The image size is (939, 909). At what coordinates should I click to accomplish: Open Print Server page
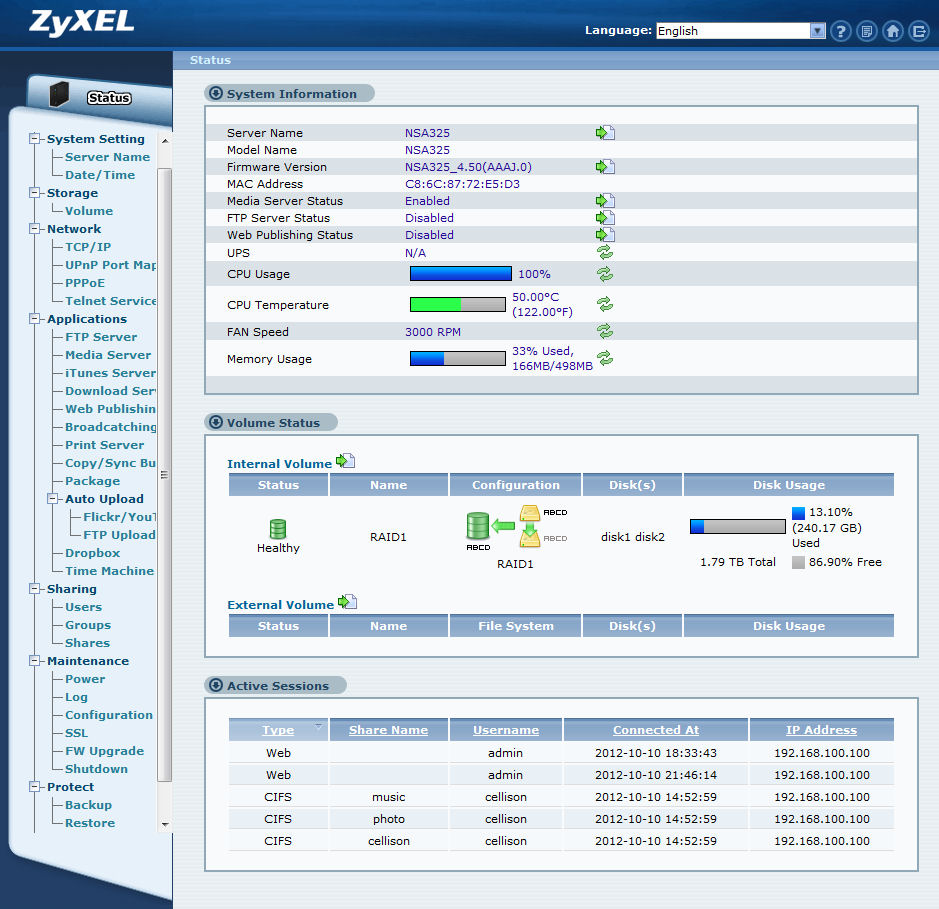coord(104,445)
